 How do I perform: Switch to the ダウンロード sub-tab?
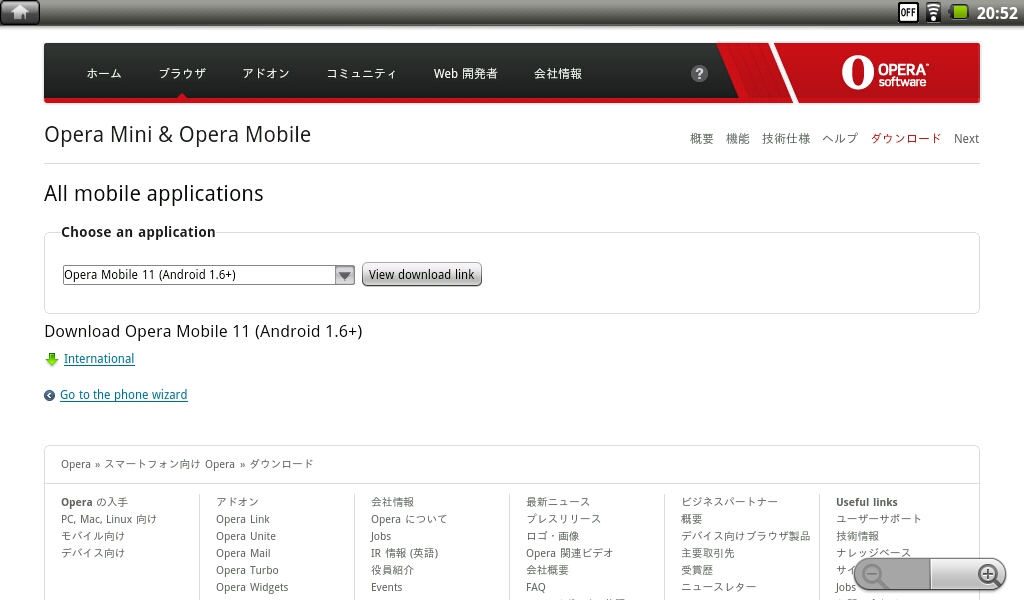click(x=906, y=138)
